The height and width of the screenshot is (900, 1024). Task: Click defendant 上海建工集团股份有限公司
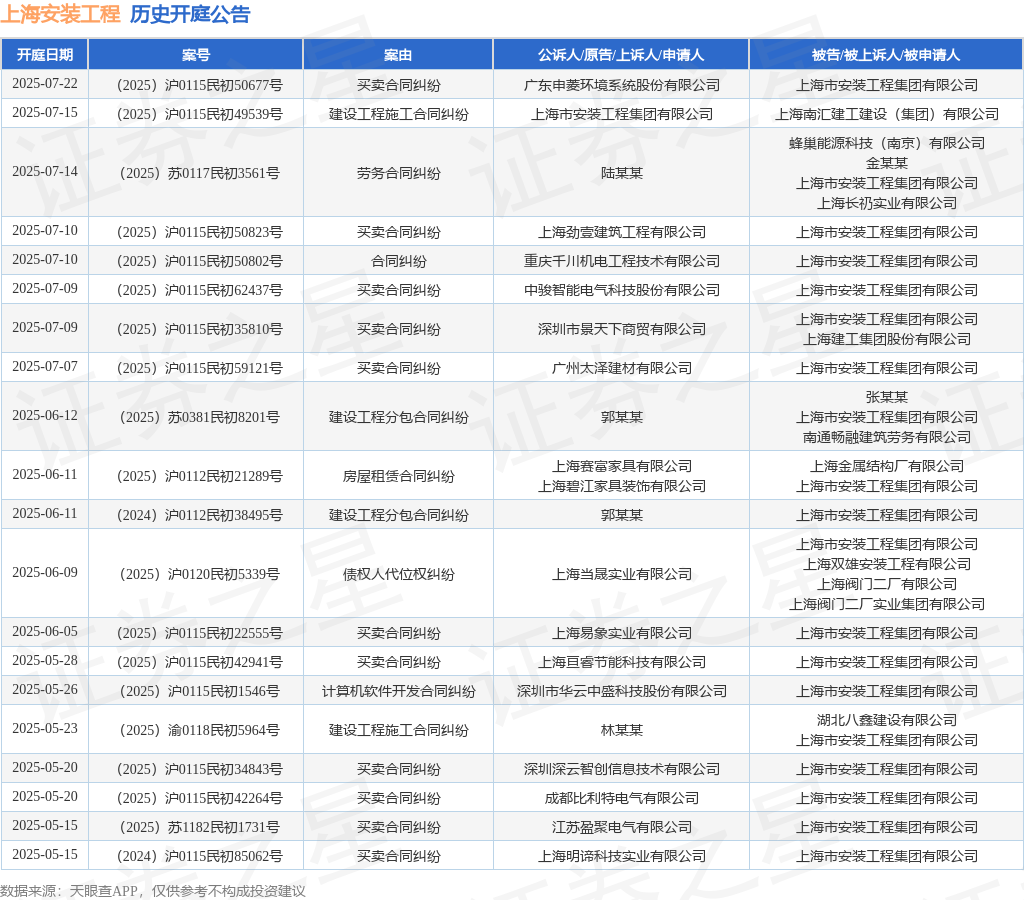tap(887, 339)
